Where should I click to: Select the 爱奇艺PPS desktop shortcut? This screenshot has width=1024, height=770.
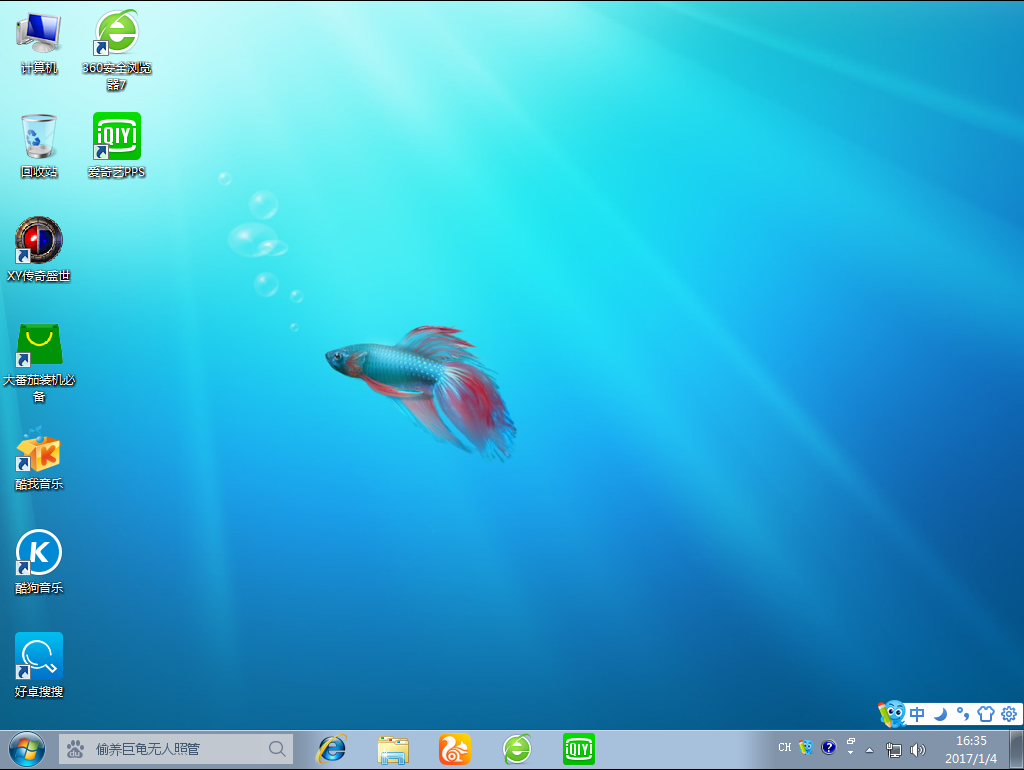(x=117, y=146)
